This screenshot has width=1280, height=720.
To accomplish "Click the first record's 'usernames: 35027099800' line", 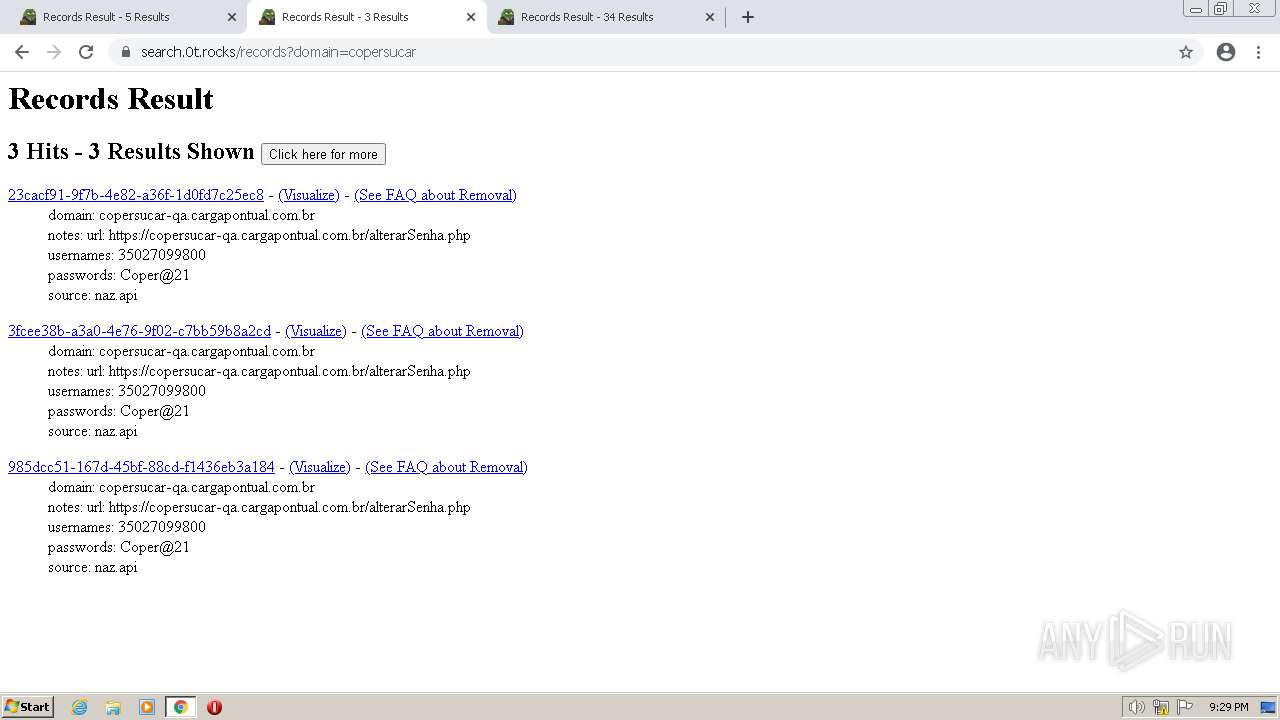I will (127, 255).
